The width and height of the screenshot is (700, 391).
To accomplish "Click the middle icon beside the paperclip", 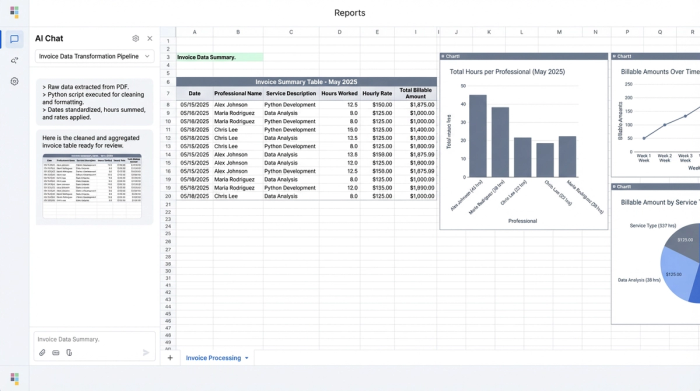I will click(56, 353).
